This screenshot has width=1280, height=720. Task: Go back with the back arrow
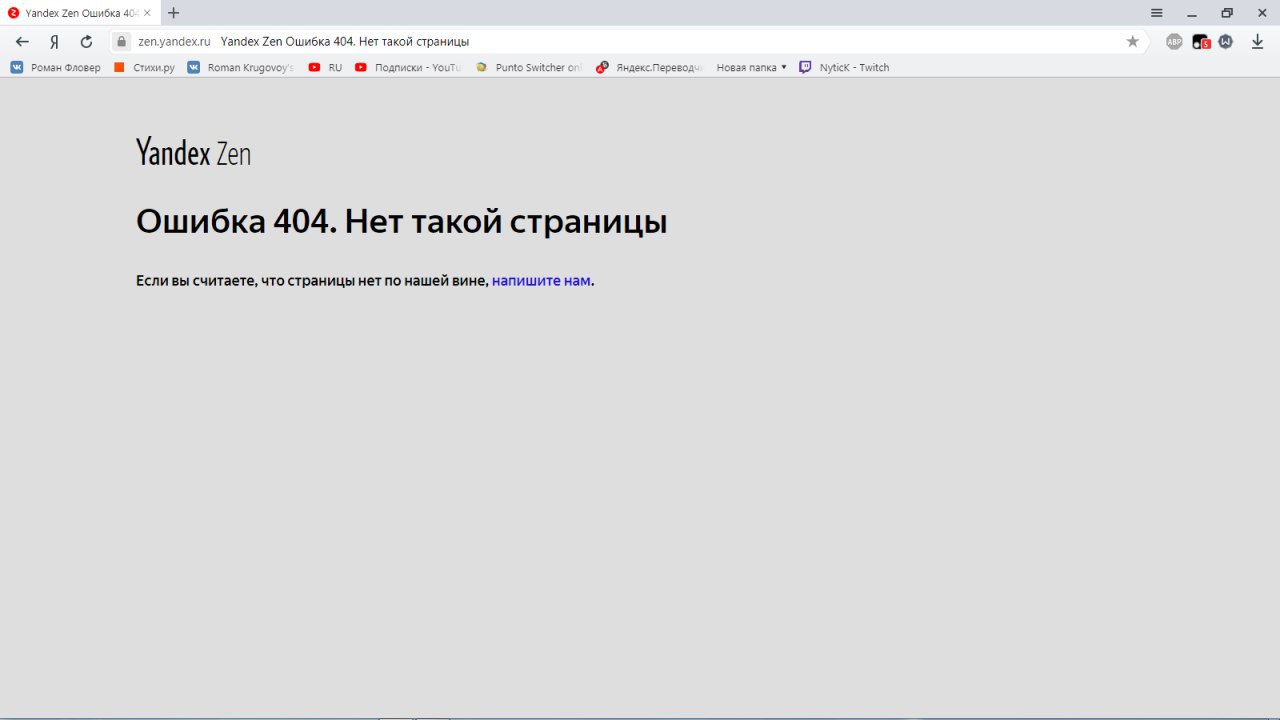coord(22,42)
